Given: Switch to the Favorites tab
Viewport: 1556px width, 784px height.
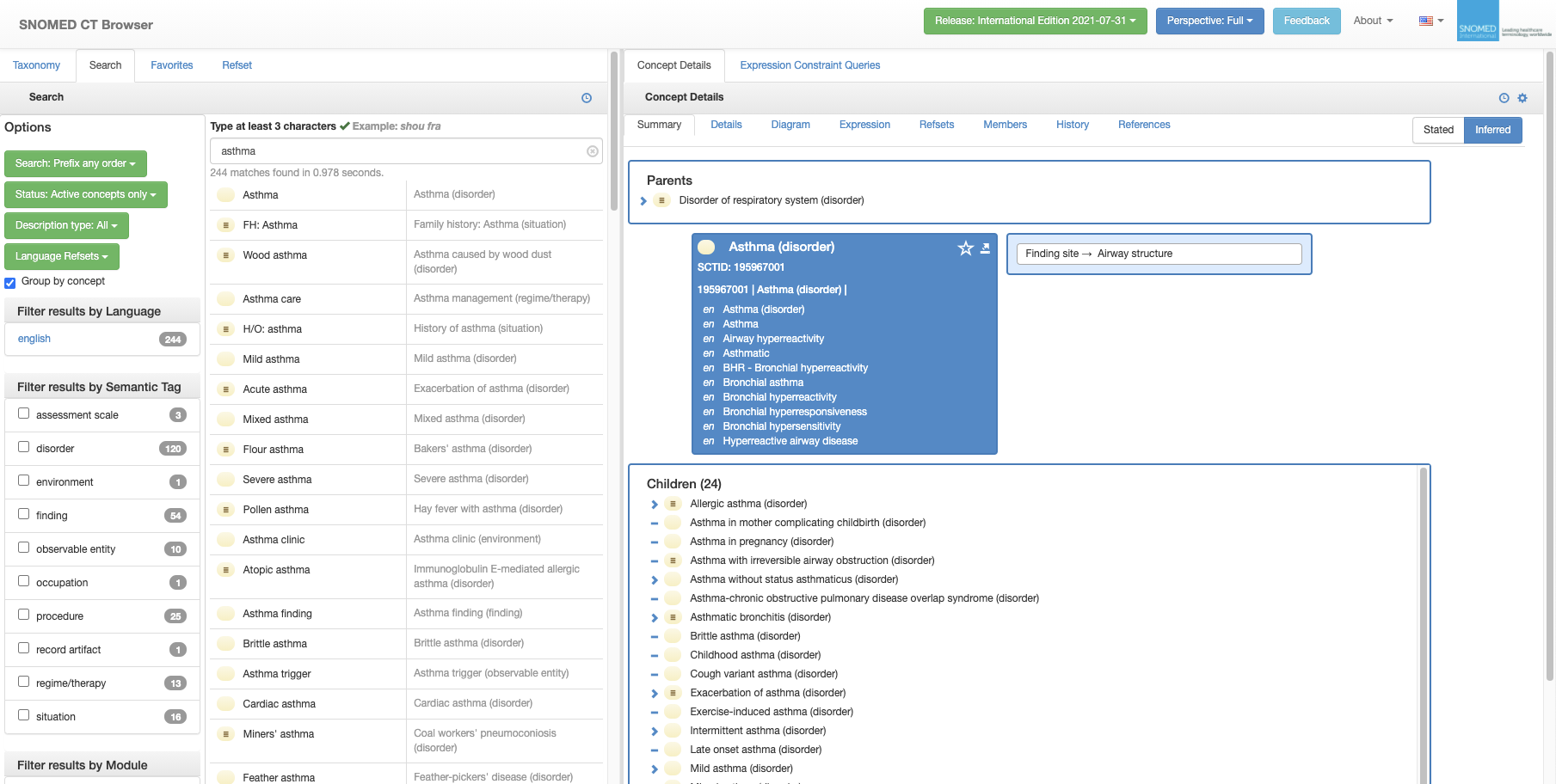Looking at the screenshot, I should (x=171, y=65).
